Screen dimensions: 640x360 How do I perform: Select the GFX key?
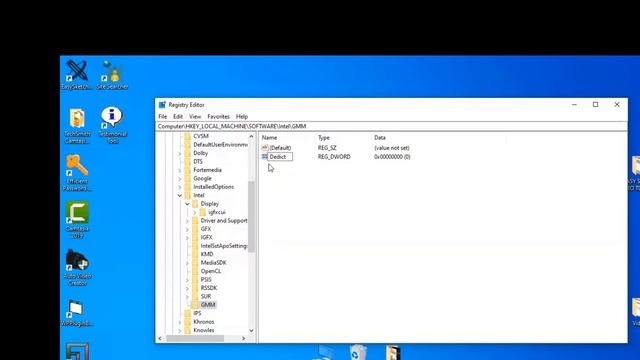coord(206,229)
